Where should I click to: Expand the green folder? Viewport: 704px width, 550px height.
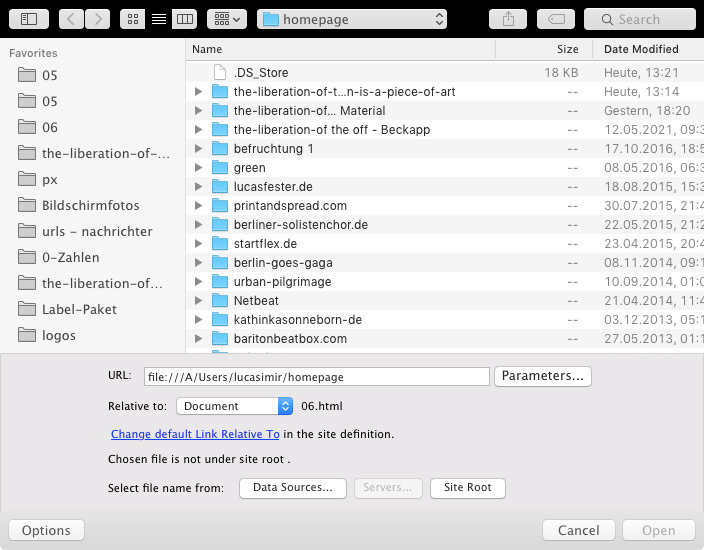(x=198, y=167)
